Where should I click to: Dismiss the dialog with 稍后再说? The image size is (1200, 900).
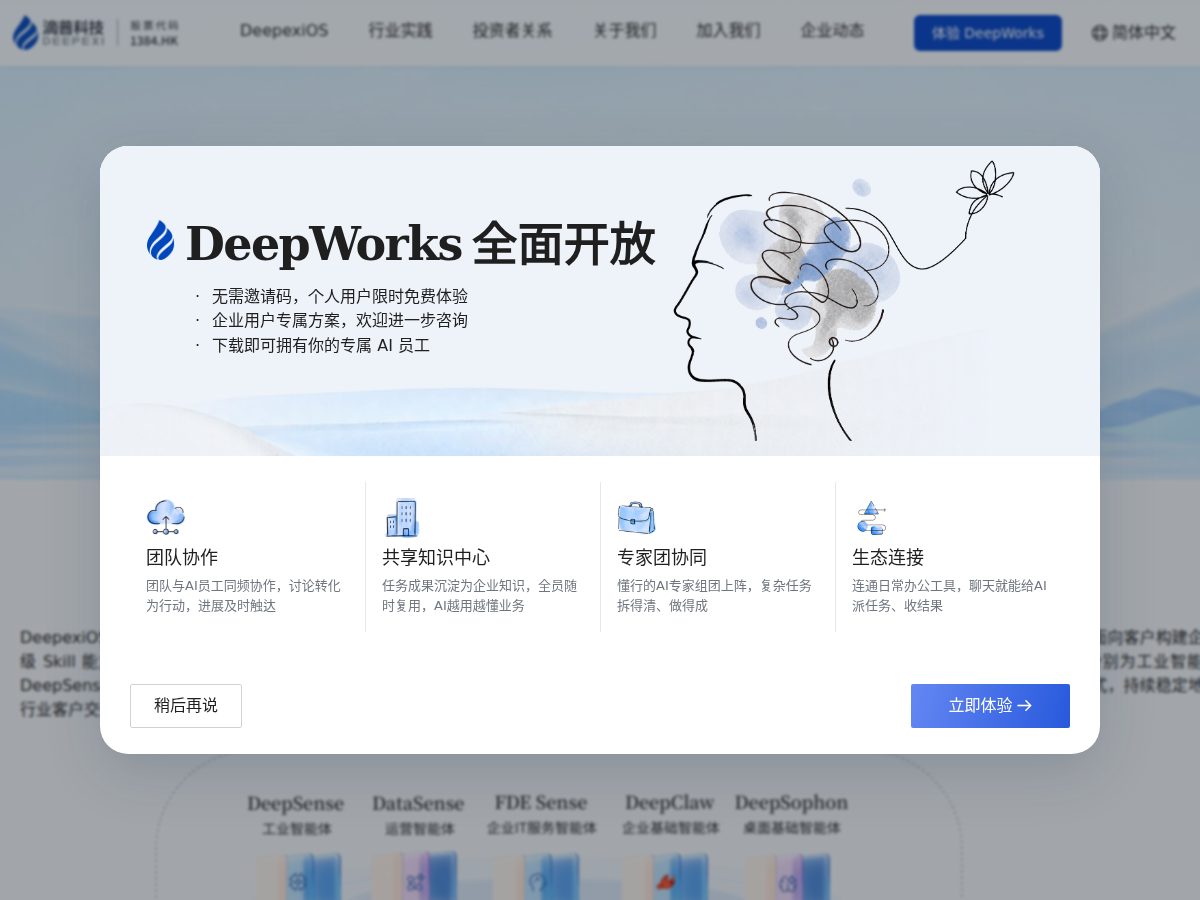coord(186,706)
